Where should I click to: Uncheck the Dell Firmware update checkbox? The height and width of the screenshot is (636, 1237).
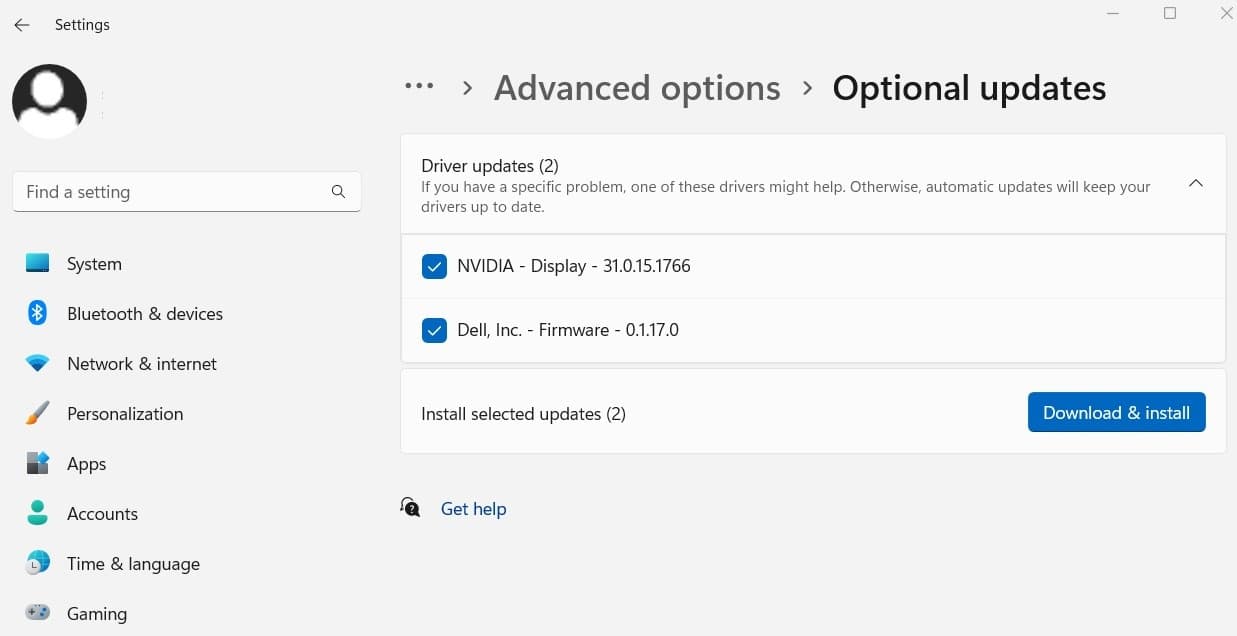434,330
